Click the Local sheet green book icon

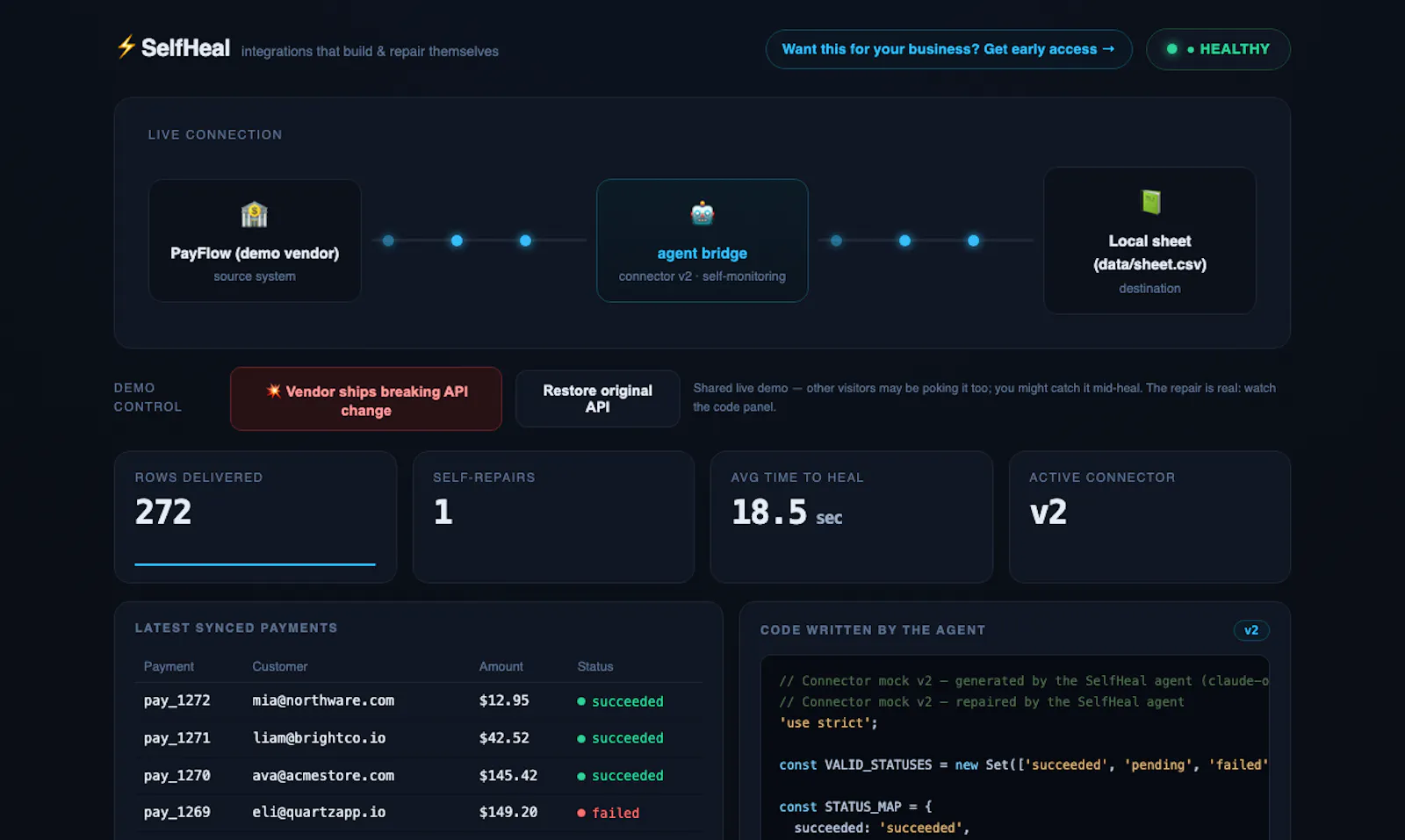[1150, 202]
